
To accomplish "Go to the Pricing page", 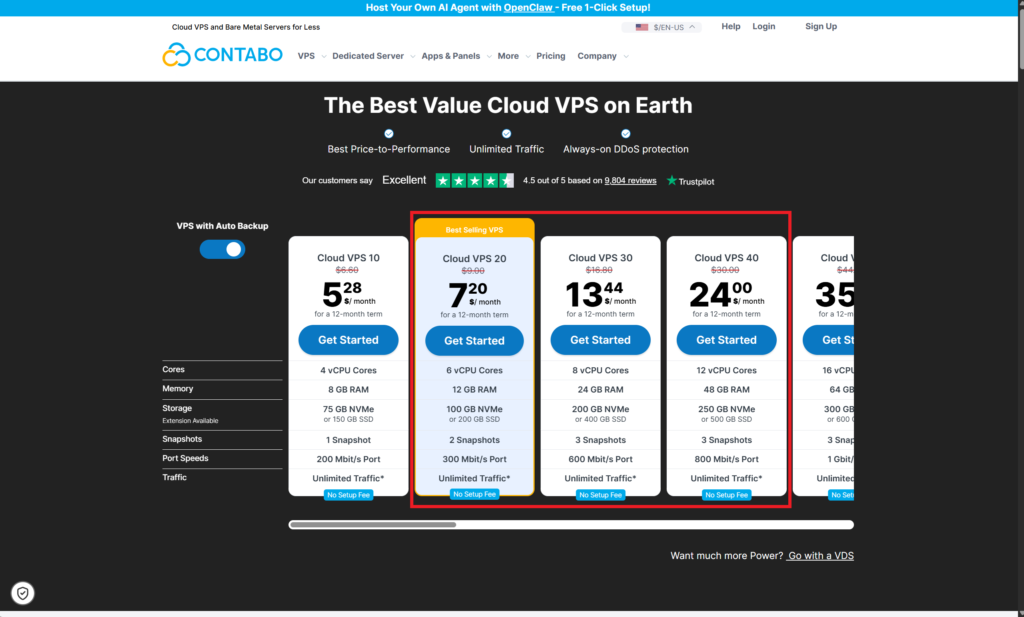I will [x=551, y=56].
